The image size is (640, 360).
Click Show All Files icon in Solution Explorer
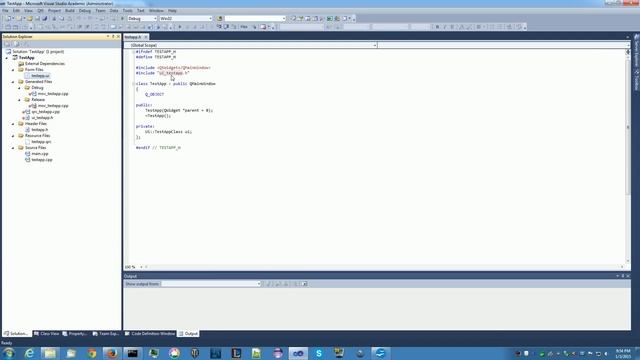coord(17,44)
